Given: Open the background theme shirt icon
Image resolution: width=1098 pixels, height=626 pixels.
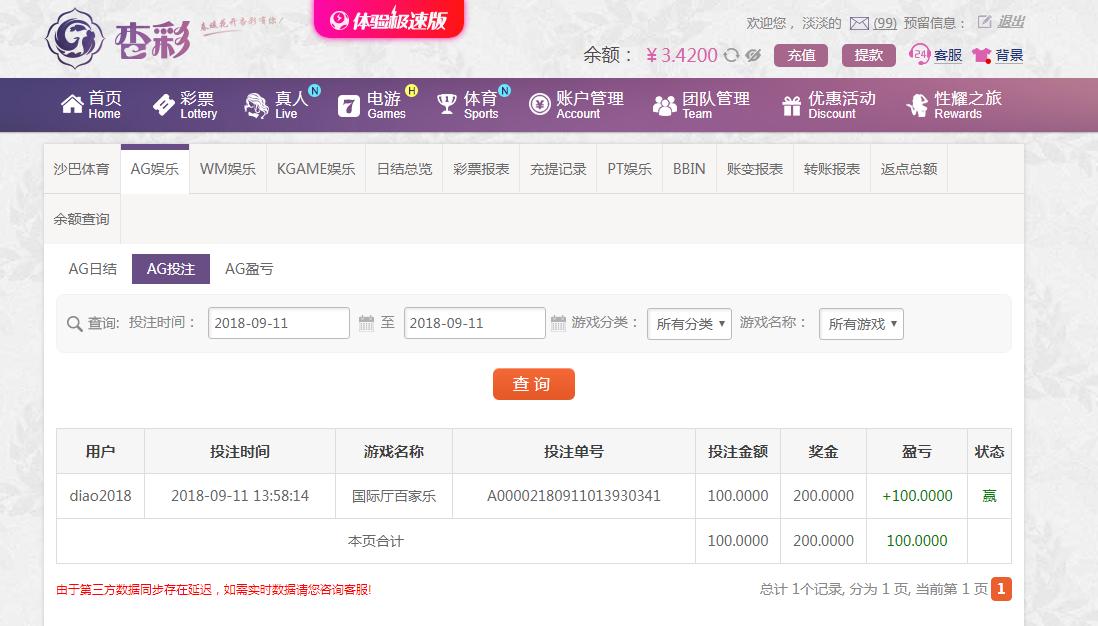Looking at the screenshot, I should 981,56.
